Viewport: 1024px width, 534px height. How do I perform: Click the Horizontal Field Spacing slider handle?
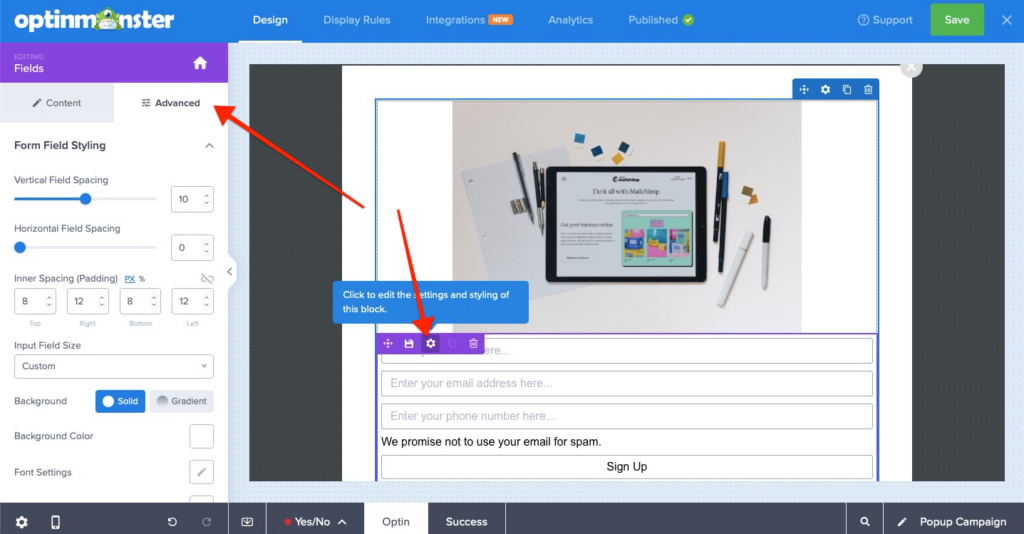(x=20, y=247)
